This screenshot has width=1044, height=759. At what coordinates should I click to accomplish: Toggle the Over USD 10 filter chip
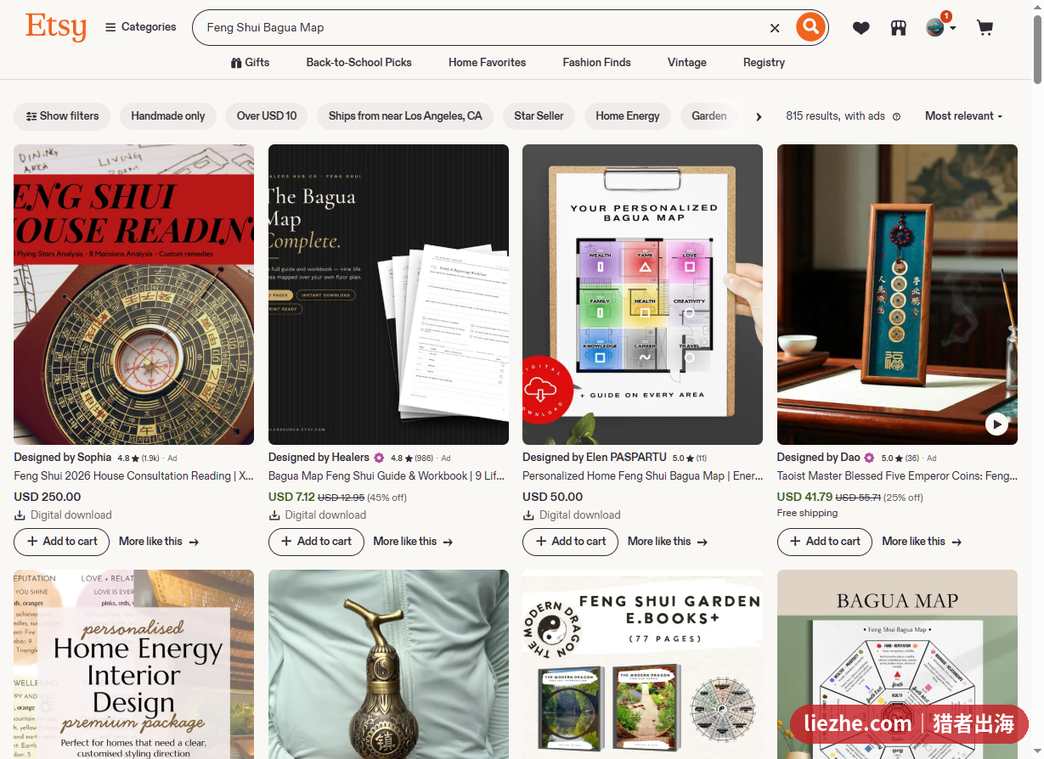point(266,116)
